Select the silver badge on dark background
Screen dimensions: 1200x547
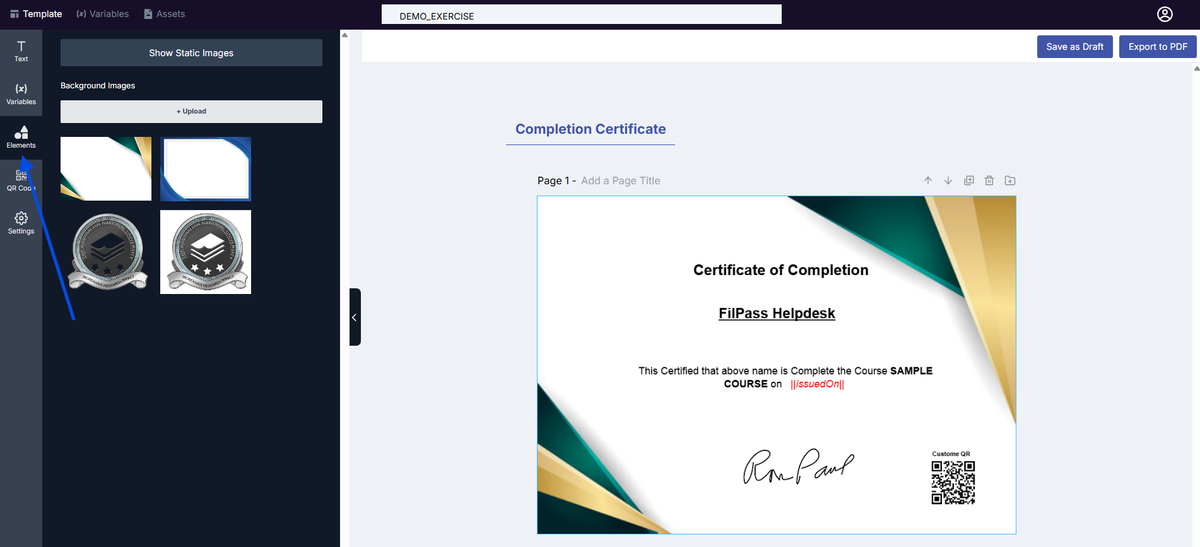(106, 252)
